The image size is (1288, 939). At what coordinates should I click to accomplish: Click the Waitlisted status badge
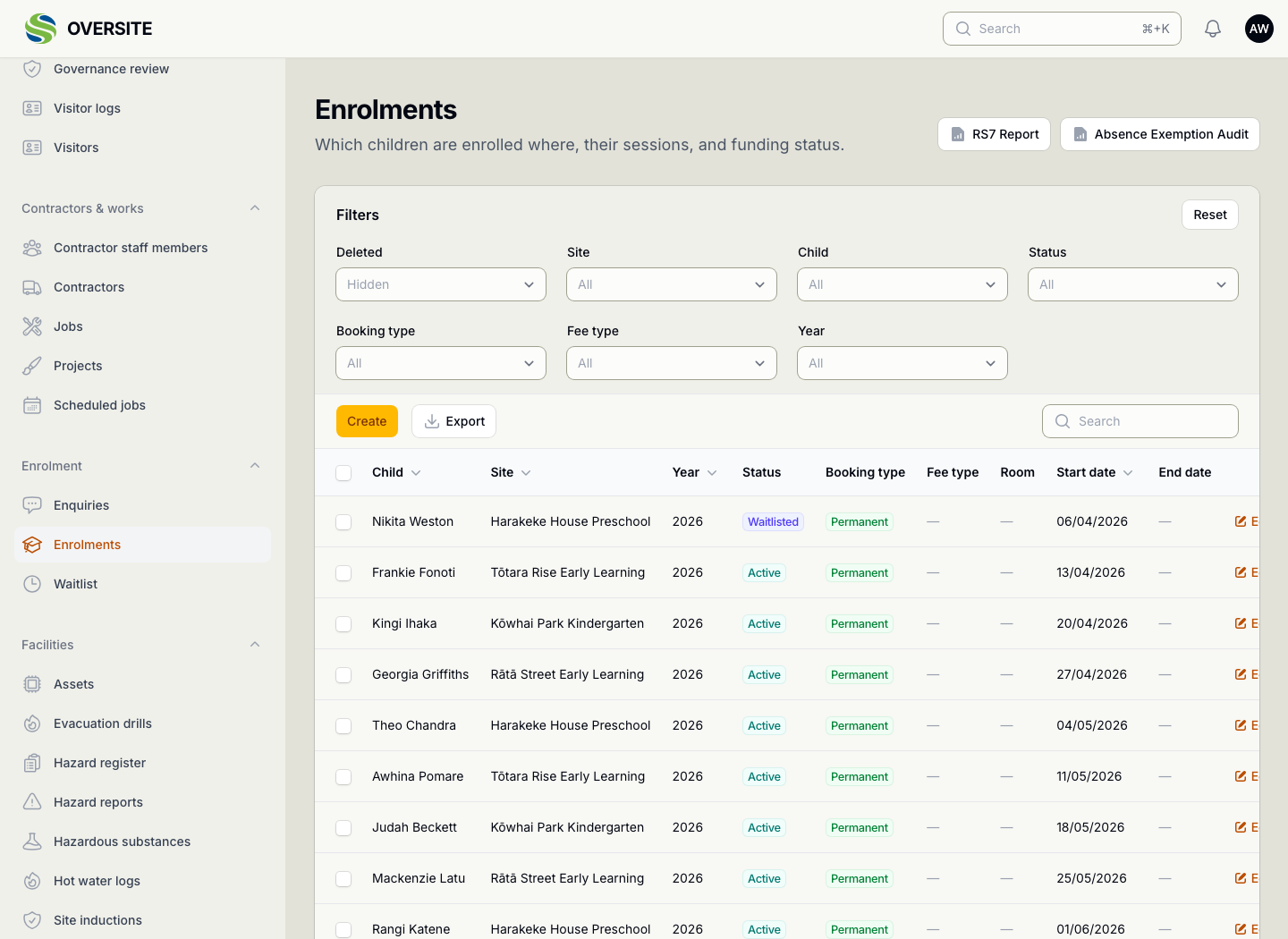(x=773, y=521)
